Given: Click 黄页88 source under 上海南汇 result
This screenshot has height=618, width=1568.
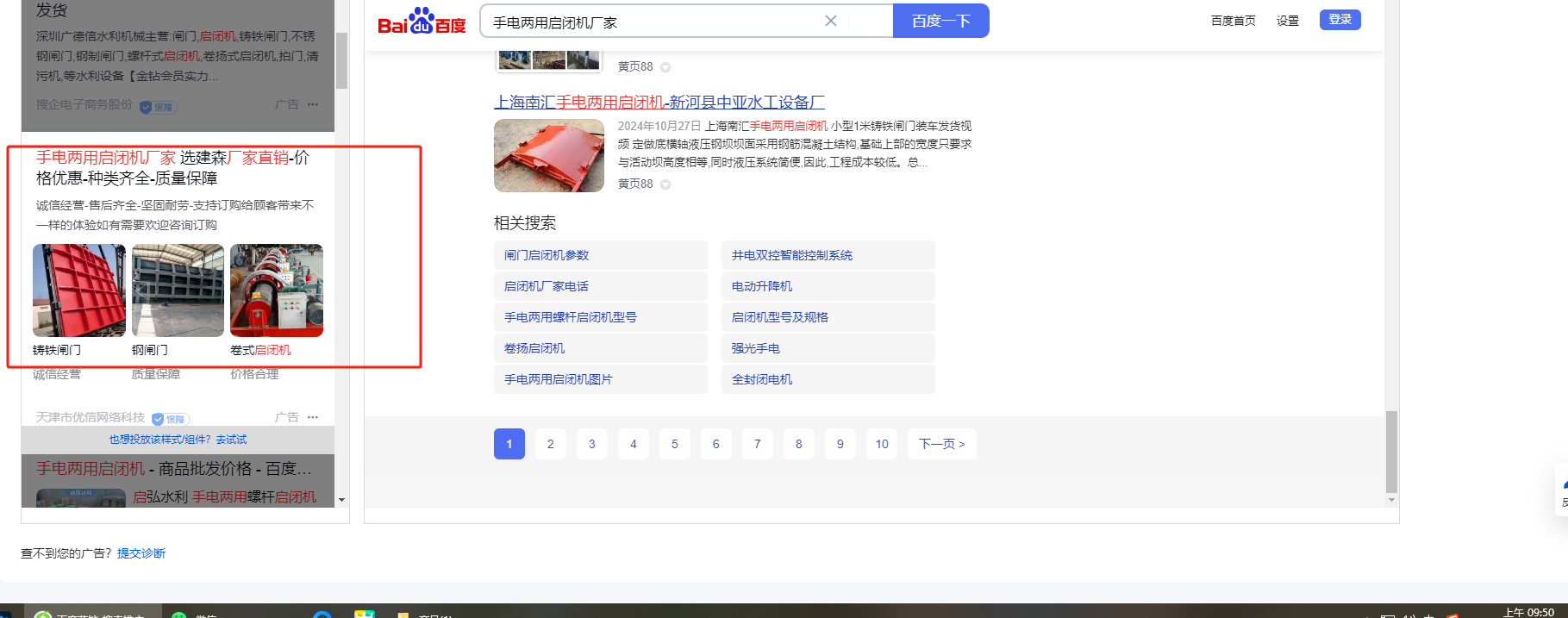Looking at the screenshot, I should [x=635, y=184].
